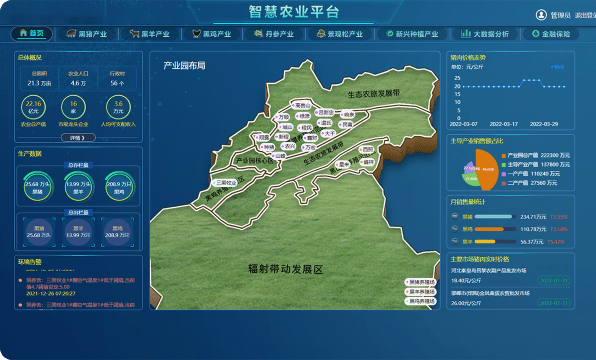Toggle the price line chart series legend
Viewport: 596px width, 360px height.
558,67
